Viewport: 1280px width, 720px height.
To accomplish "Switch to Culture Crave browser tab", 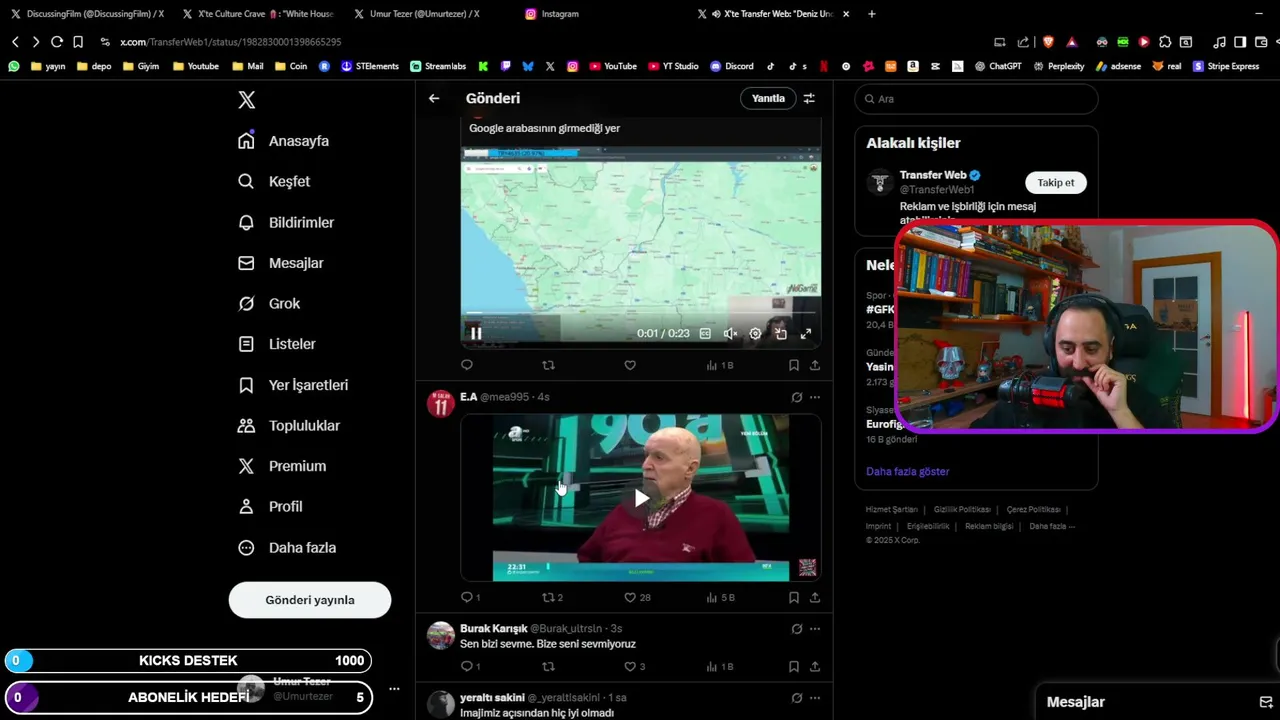I will (258, 14).
